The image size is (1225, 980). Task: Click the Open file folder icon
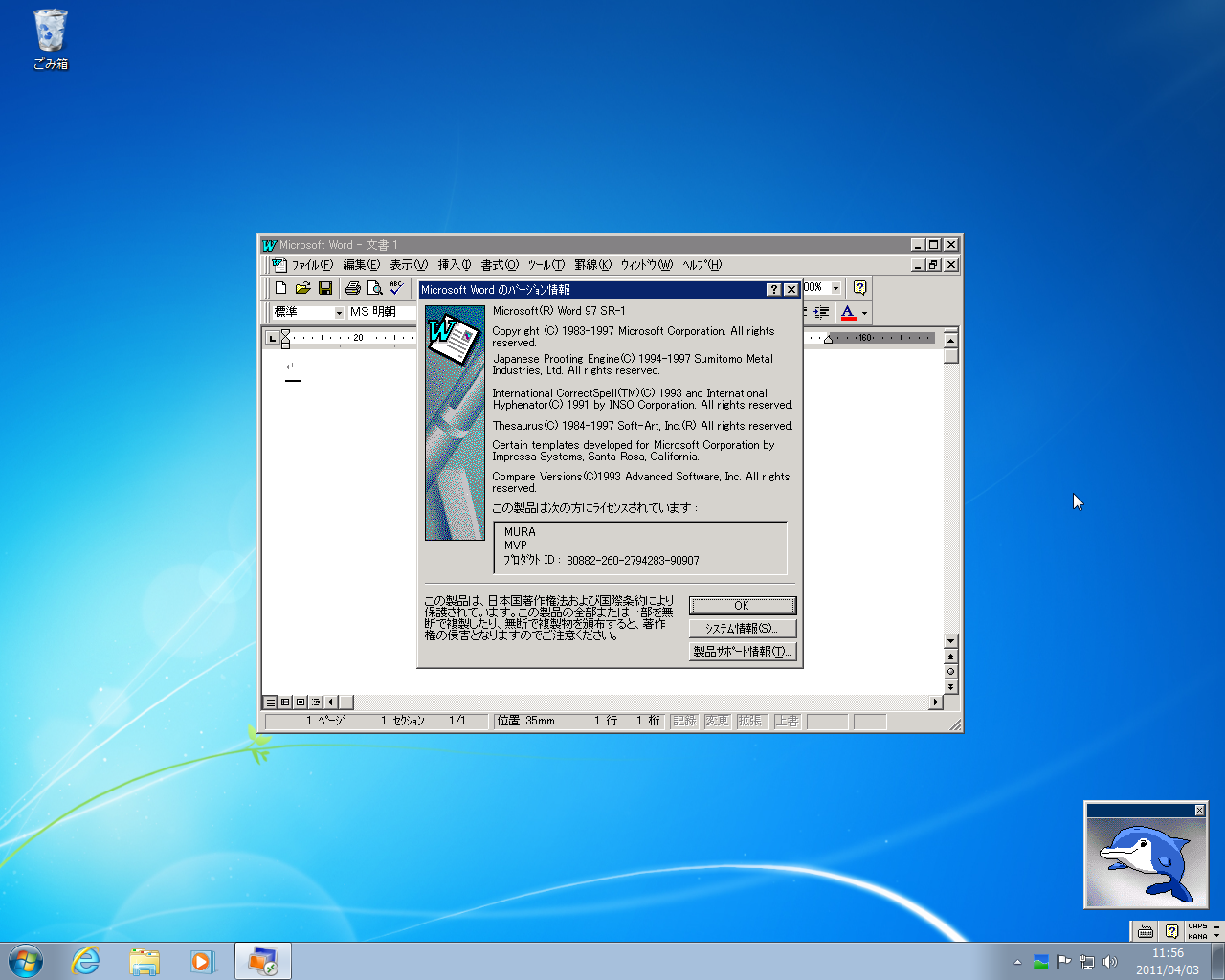[303, 288]
